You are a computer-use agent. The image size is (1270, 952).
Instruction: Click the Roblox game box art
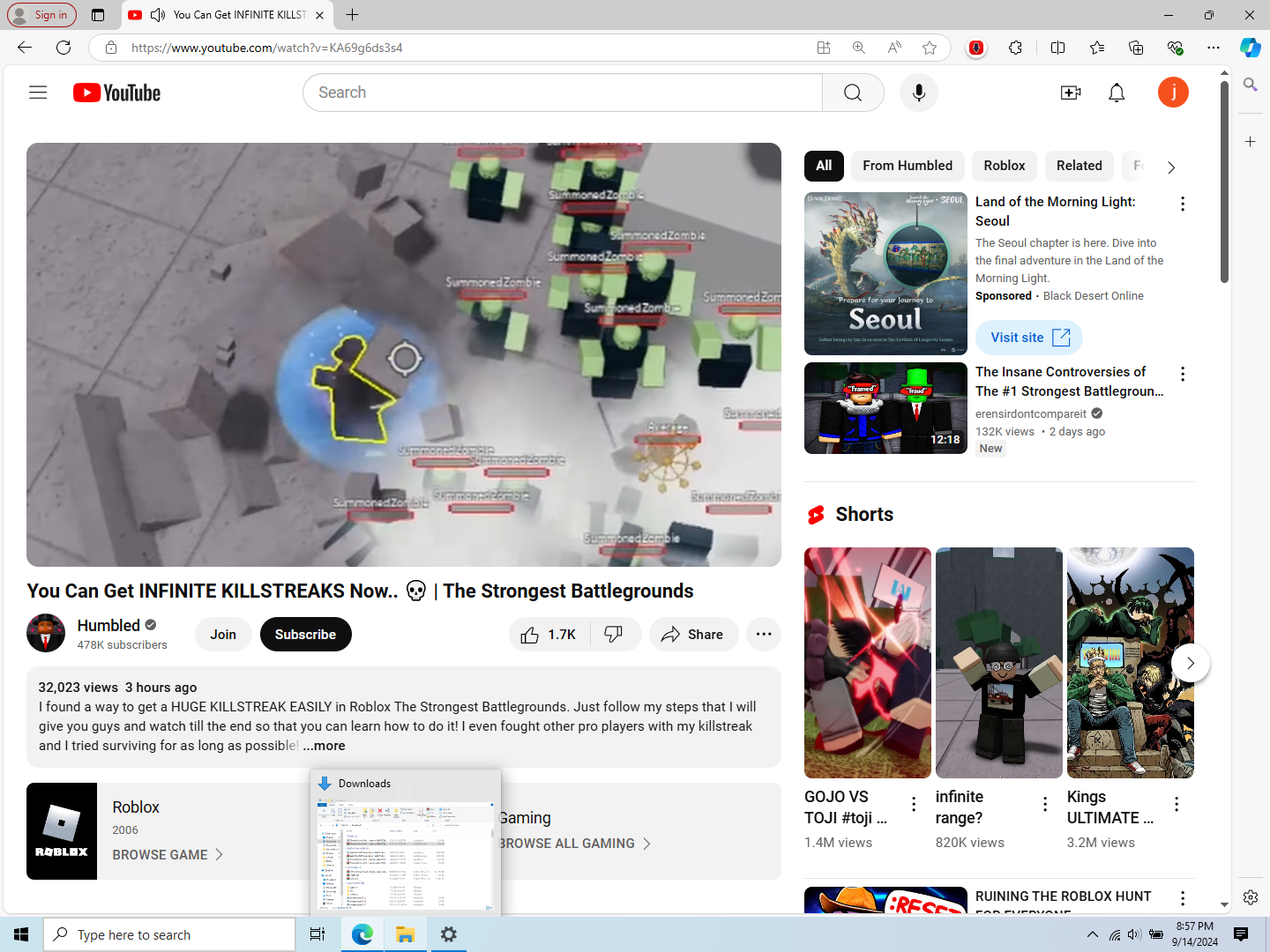pos(62,831)
